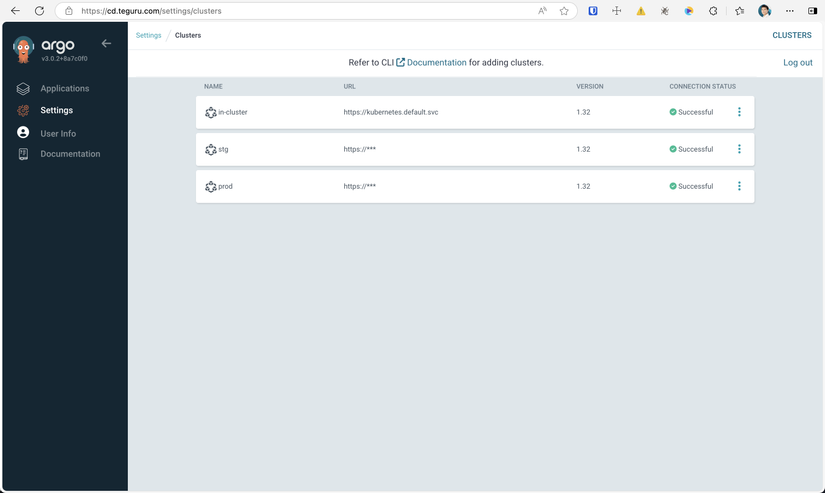The height and width of the screenshot is (493, 825).
Task: Open the favorites list icon
Action: point(739,11)
